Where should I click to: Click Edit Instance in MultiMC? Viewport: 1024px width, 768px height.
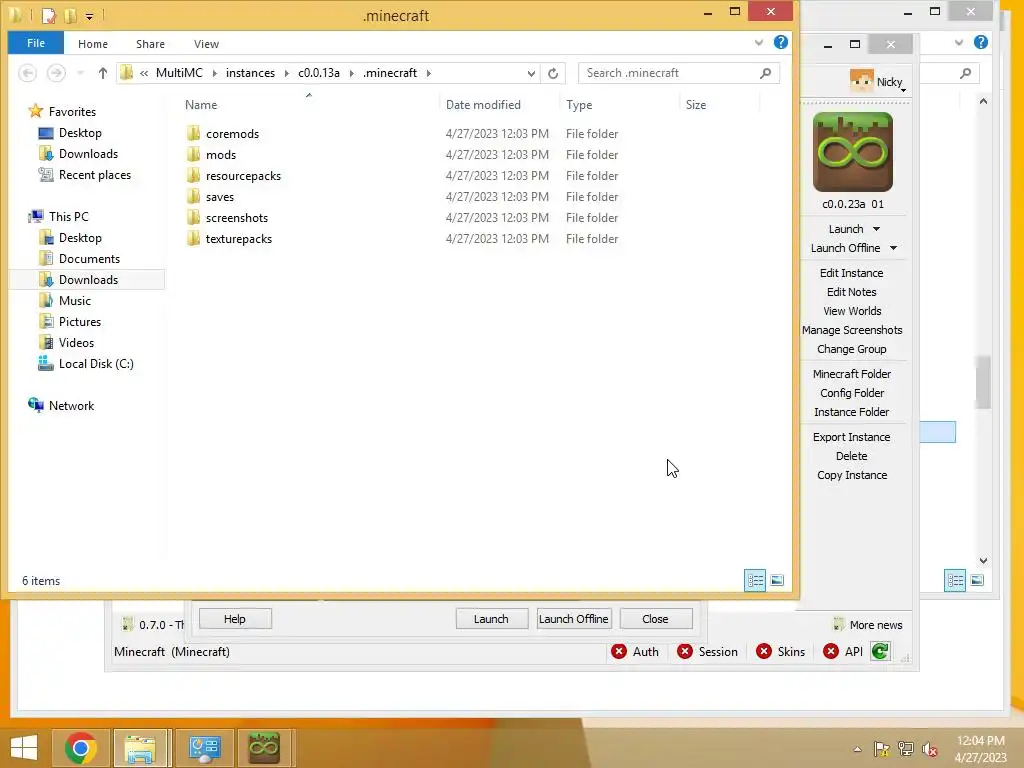[852, 273]
